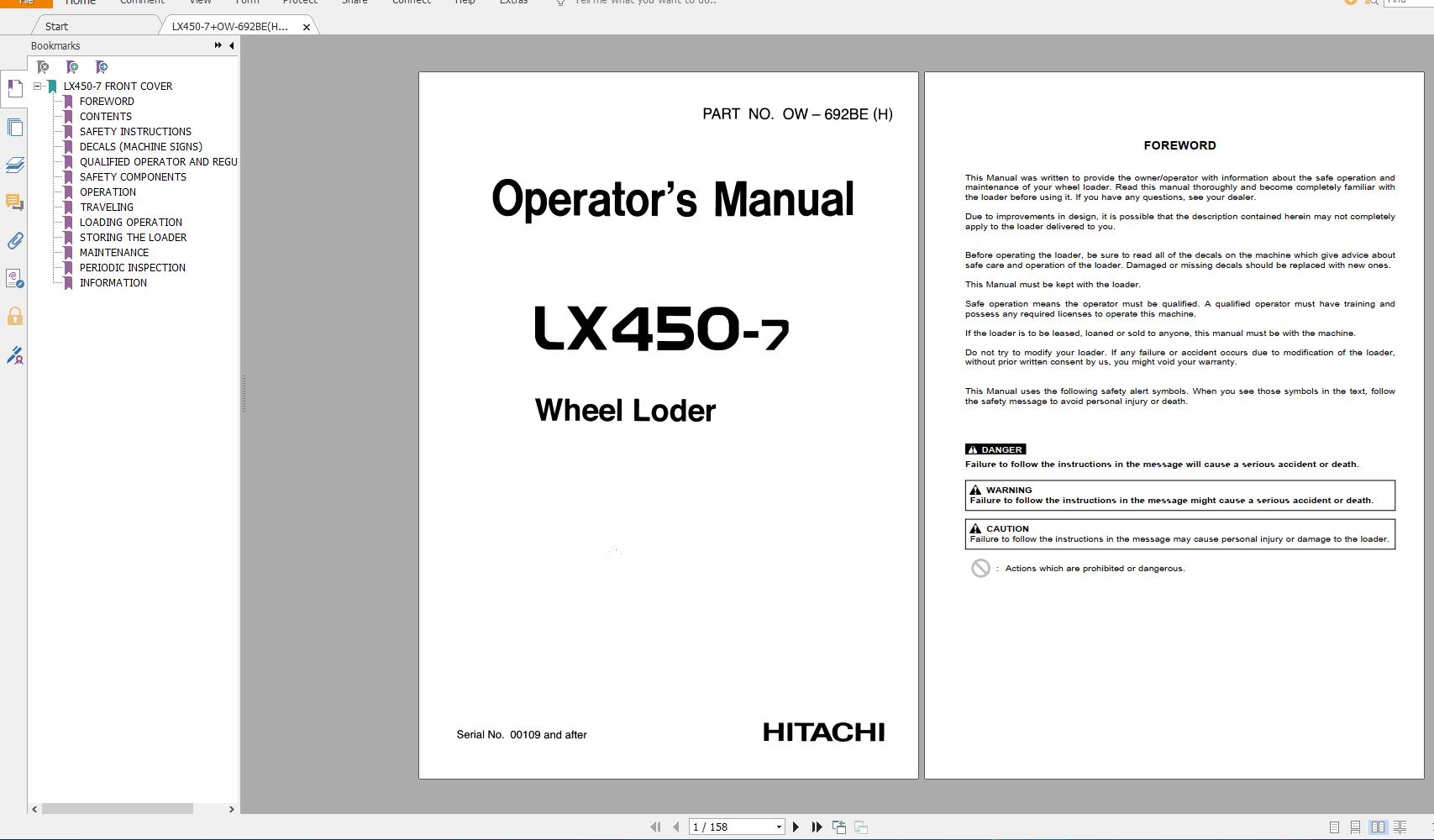The height and width of the screenshot is (840, 1434).
Task: Open the OPERATION bookmark
Action: (108, 192)
